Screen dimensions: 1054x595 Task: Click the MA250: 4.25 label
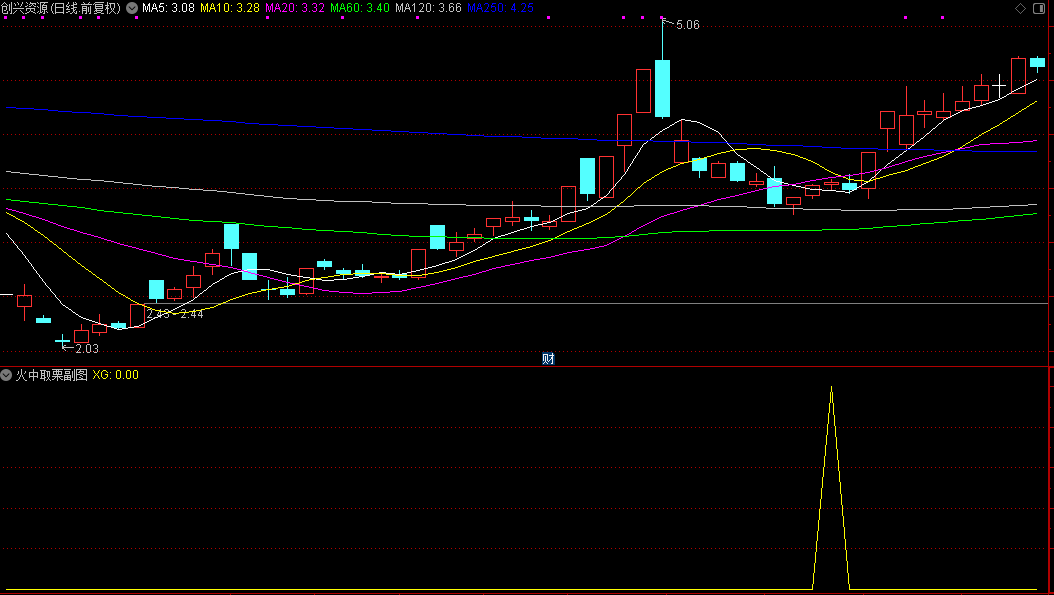click(500, 8)
